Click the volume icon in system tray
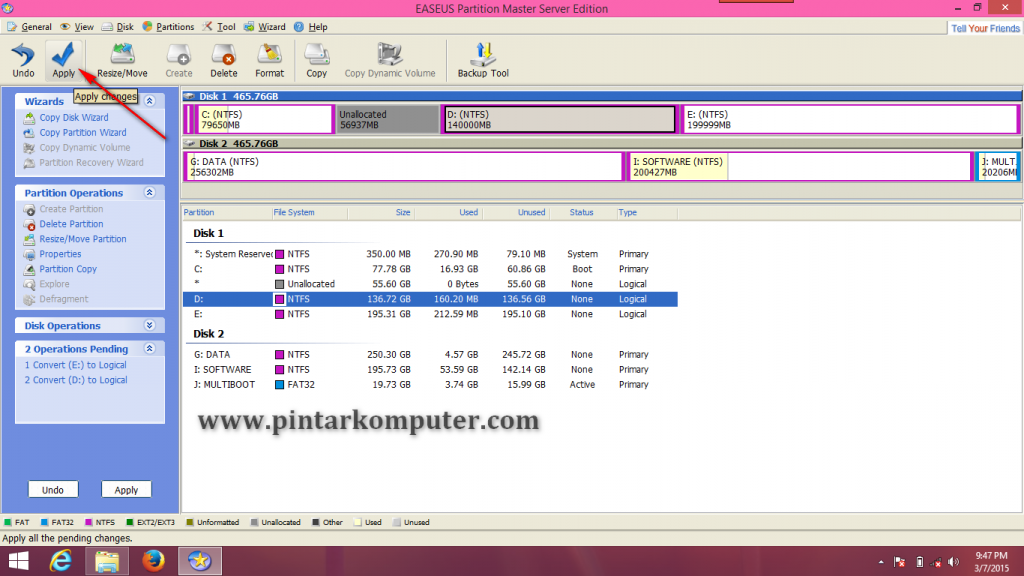 pyautogui.click(x=953, y=562)
